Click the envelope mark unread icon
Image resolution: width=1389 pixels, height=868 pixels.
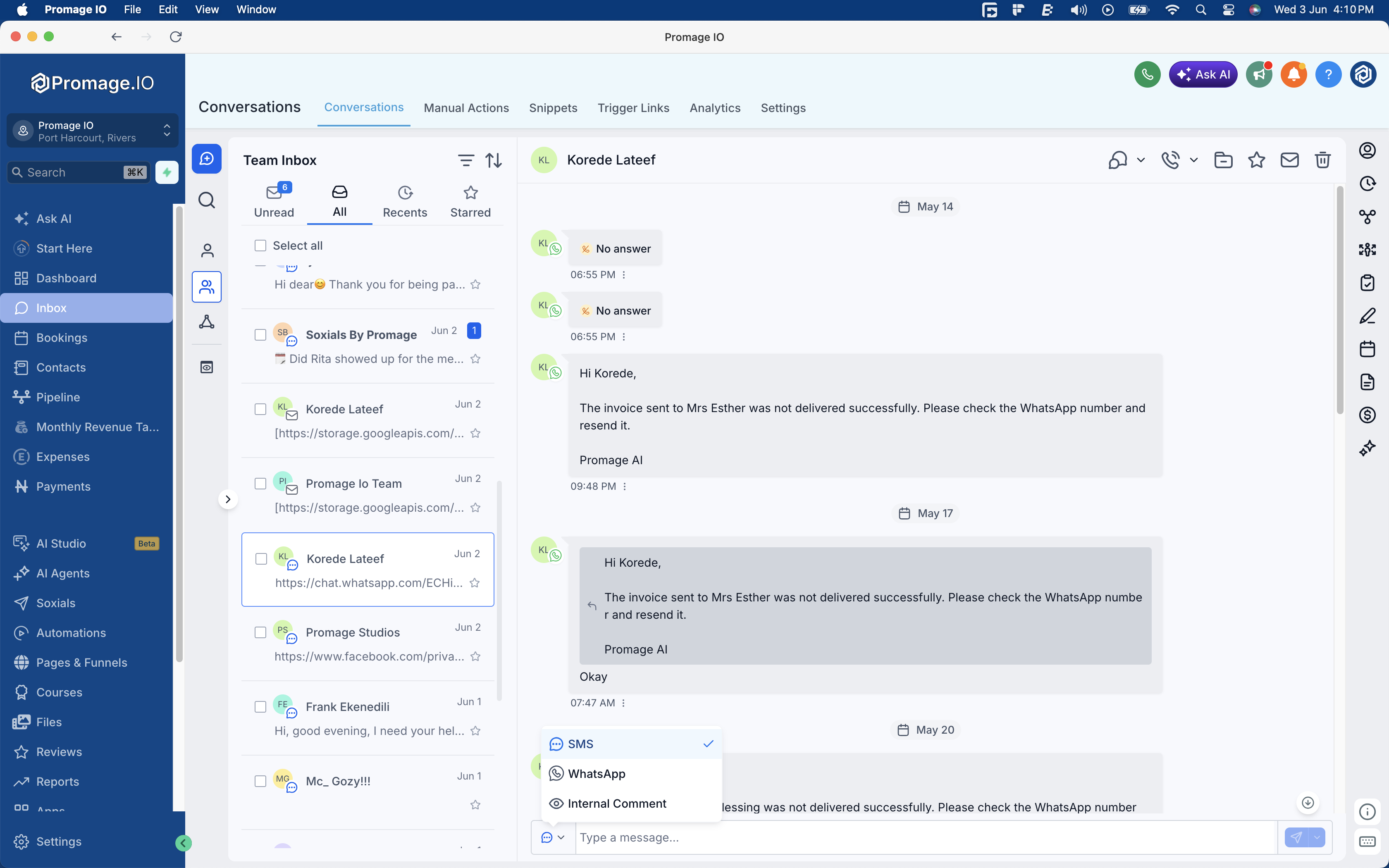1289,160
